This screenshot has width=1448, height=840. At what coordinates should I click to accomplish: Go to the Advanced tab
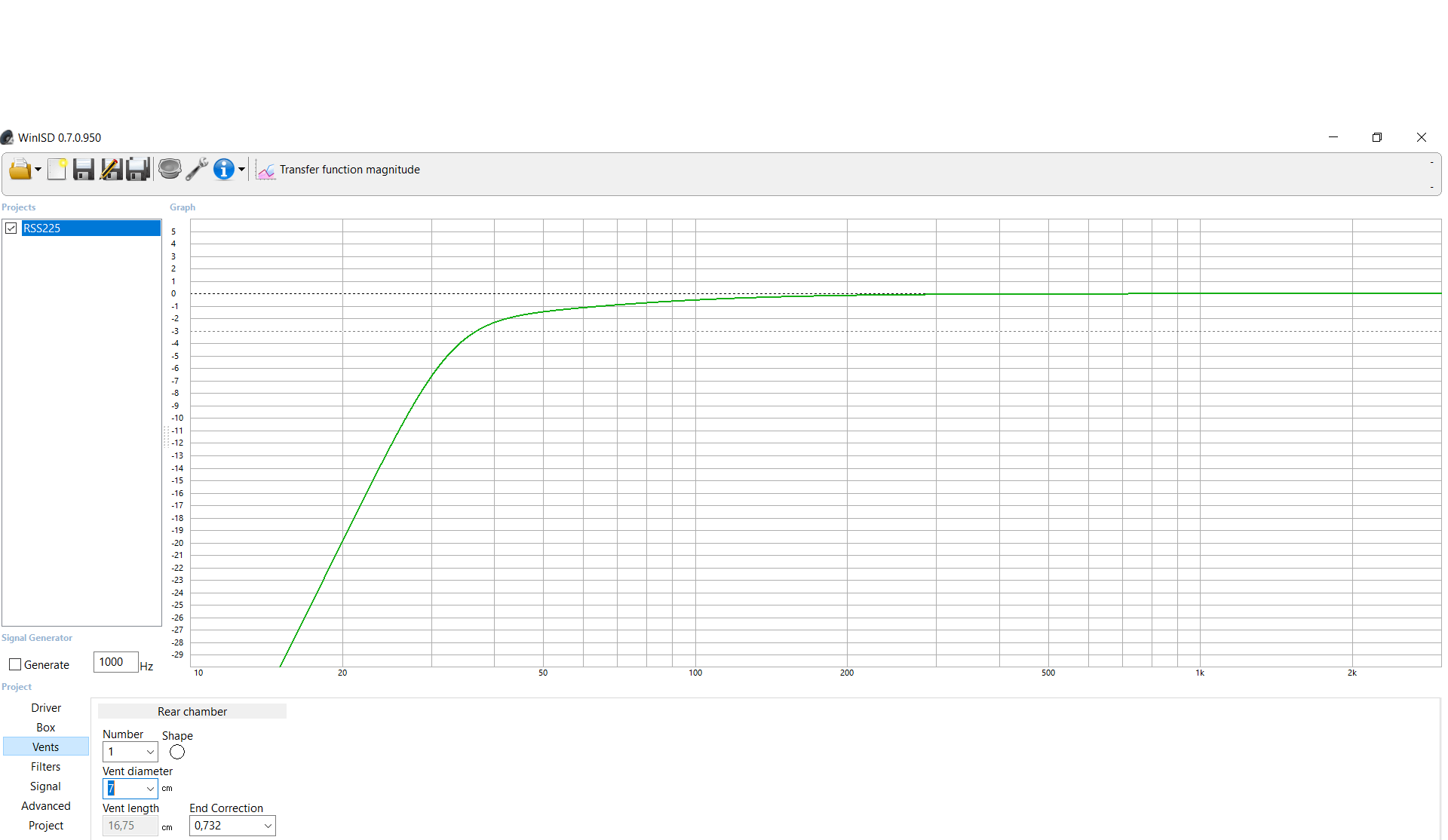tap(46, 806)
